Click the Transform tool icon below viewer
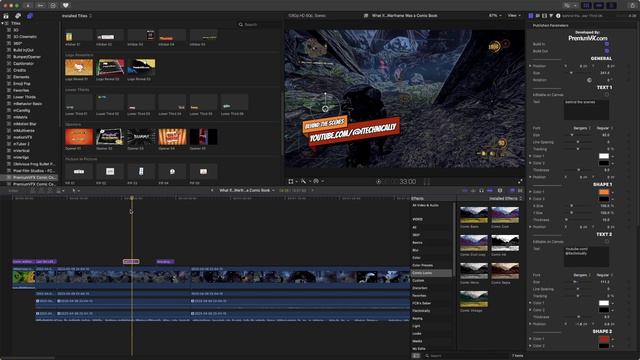Viewport: 640px width, 360px height. pos(291,181)
